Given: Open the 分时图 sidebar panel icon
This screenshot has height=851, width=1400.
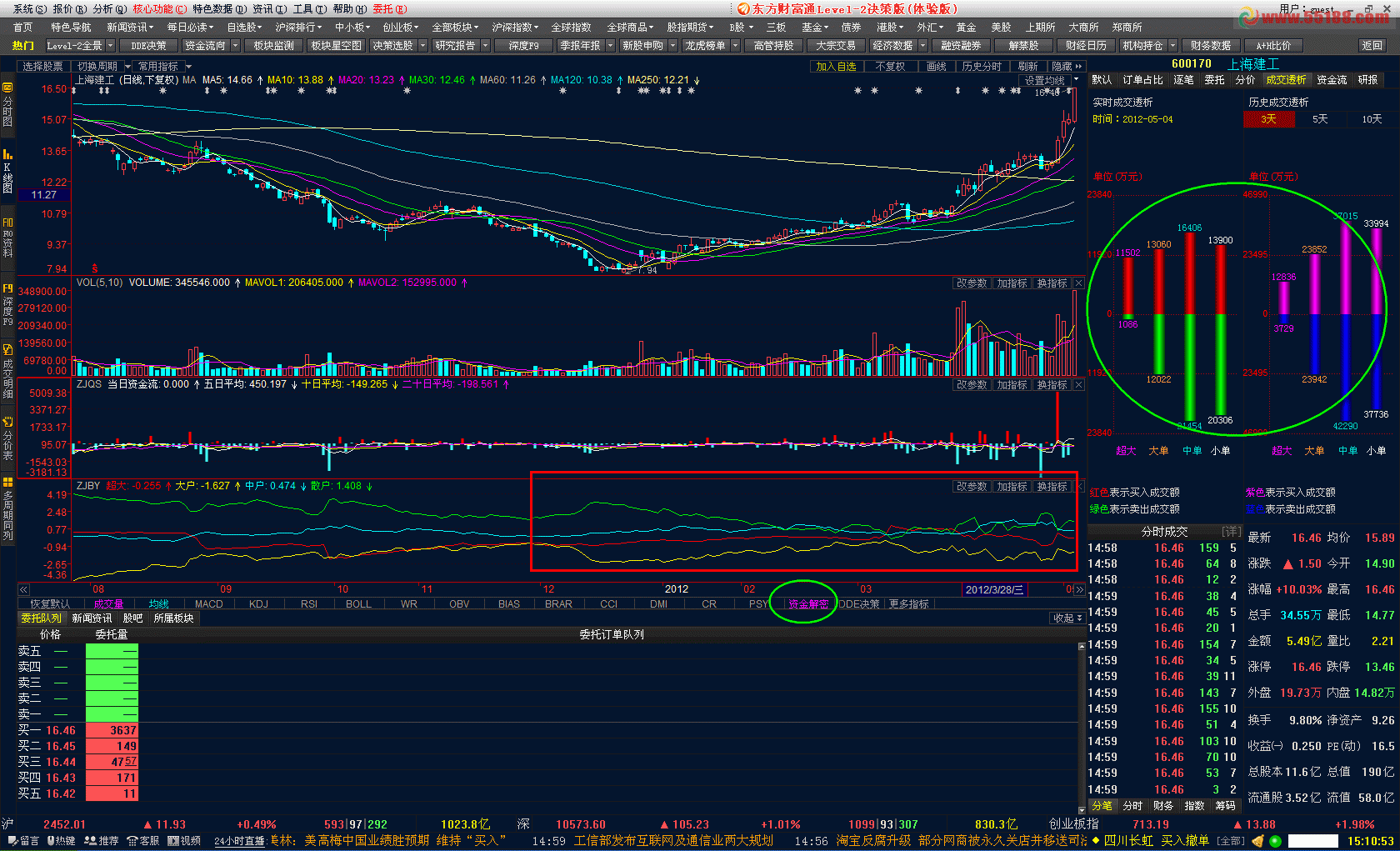Looking at the screenshot, I should (x=7, y=104).
